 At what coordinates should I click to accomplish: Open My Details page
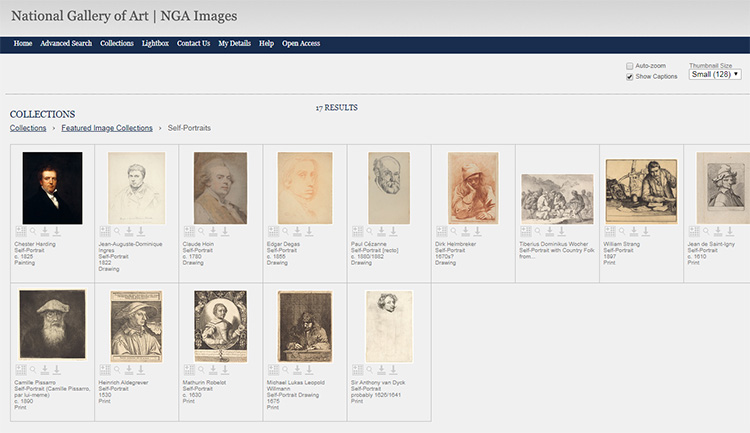[x=234, y=44]
